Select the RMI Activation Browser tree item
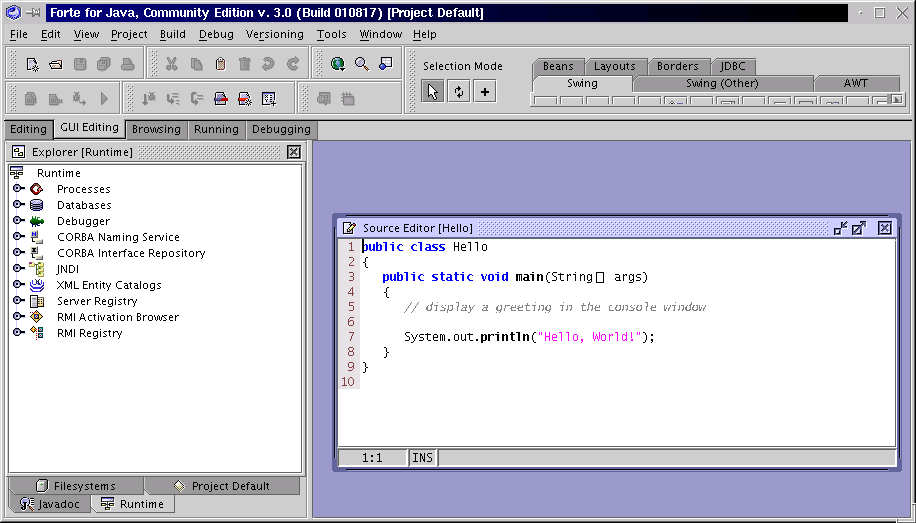 (117, 317)
